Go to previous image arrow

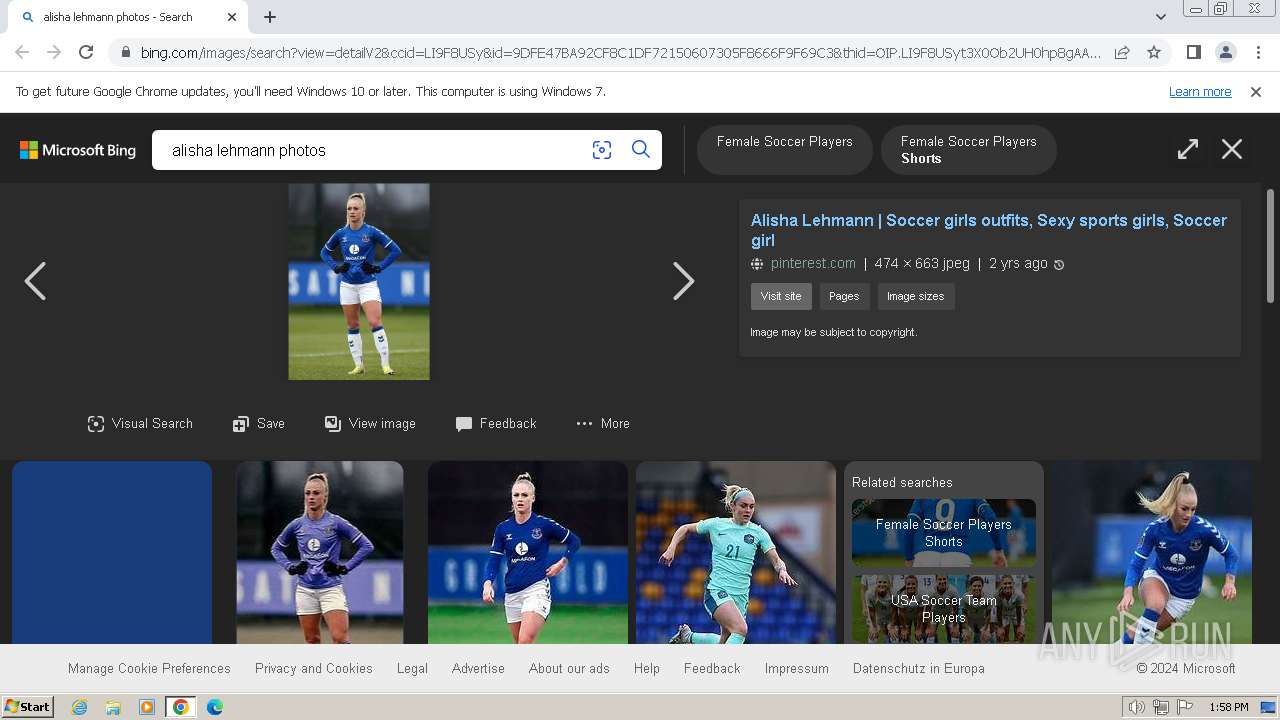tap(35, 281)
